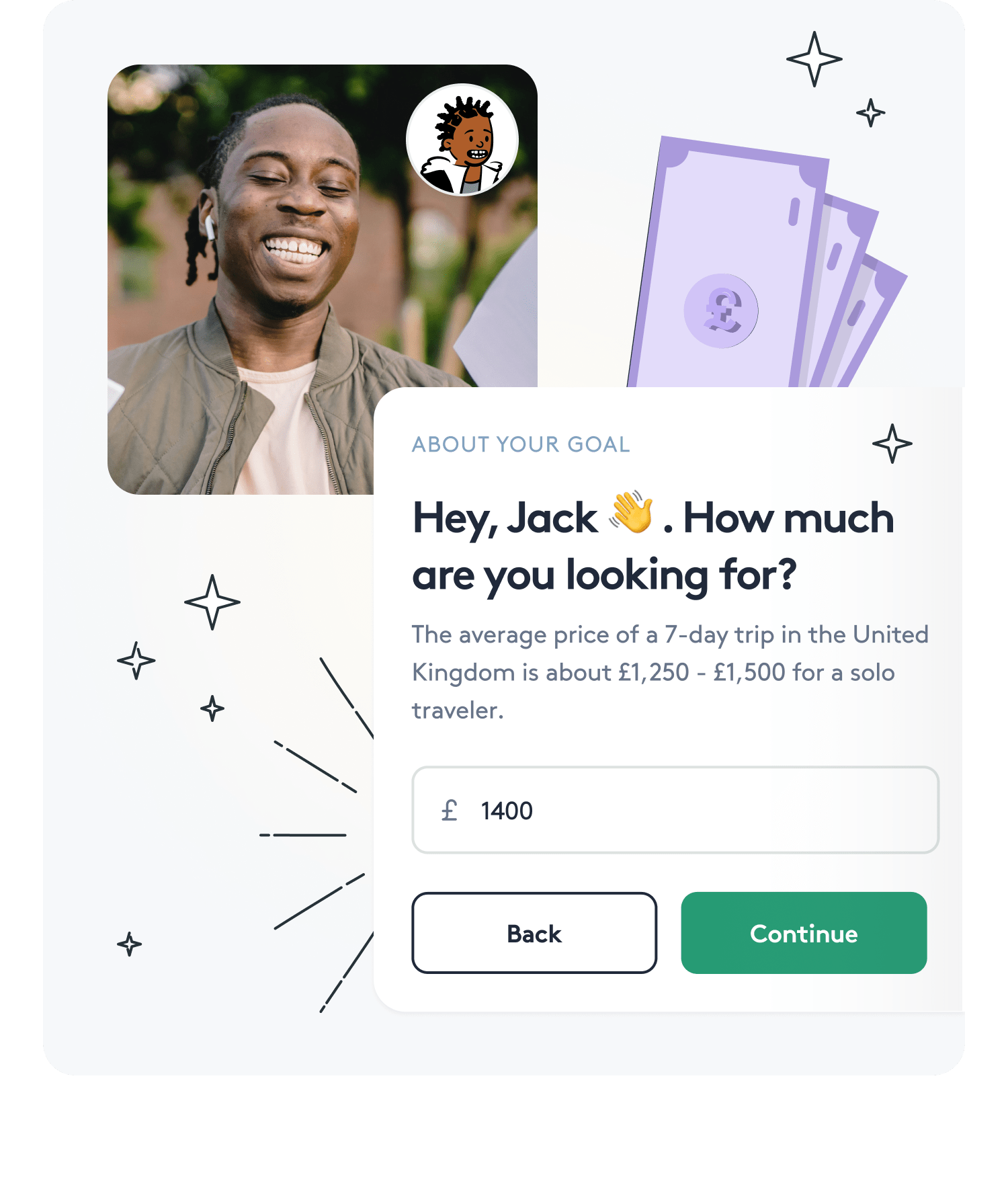Image resolution: width=1008 pixels, height=1183 pixels.
Task: Go back with the Back button
Action: [x=534, y=933]
